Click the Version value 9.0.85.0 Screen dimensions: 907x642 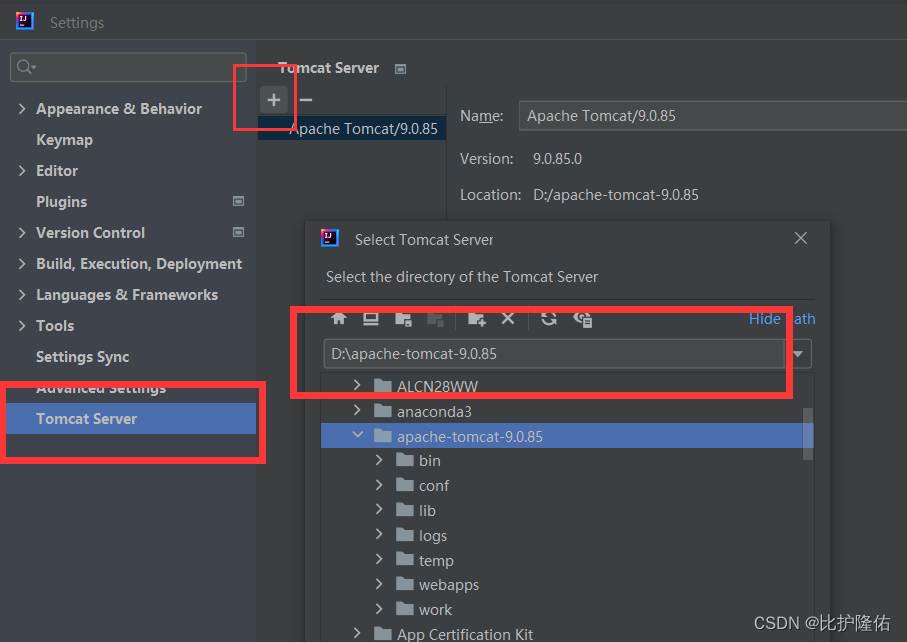(x=557, y=158)
